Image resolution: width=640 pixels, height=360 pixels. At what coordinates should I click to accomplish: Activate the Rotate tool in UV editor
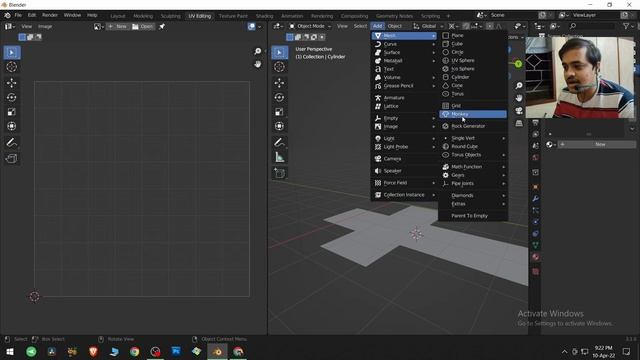(11, 98)
